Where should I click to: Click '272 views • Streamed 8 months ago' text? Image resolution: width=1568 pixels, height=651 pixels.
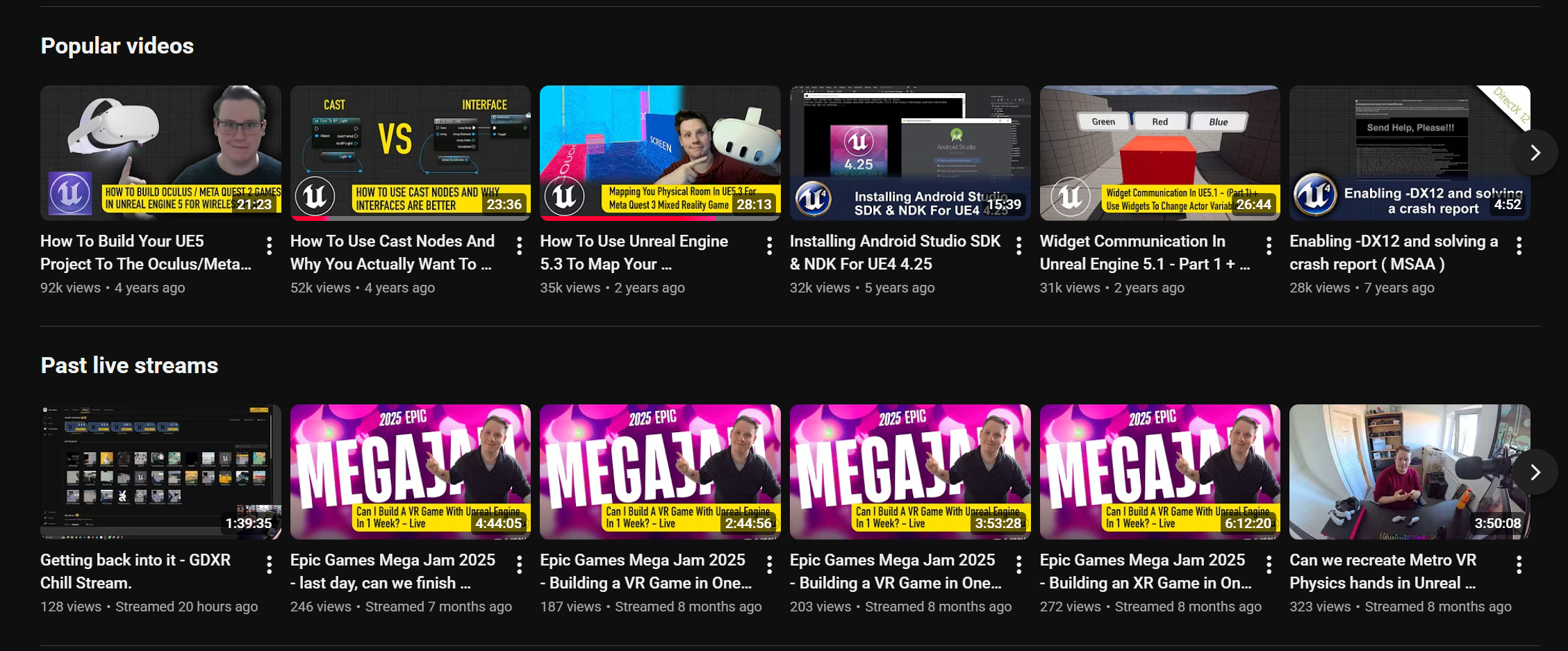1150,607
